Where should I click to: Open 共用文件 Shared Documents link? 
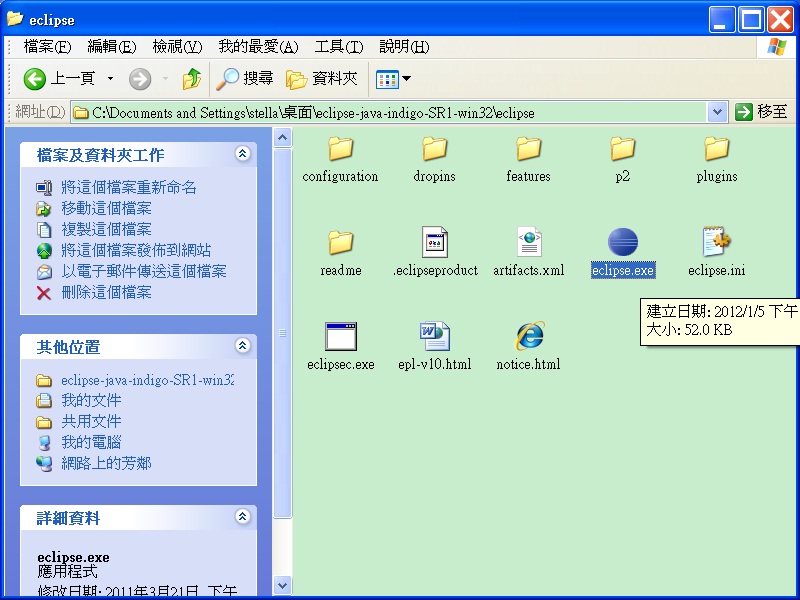[91, 421]
